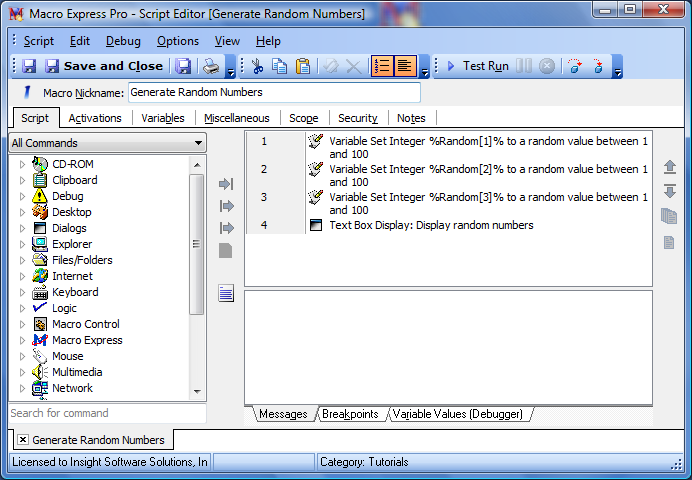
Task: Copy selected lines via toolbar copy icon
Action: (279, 66)
